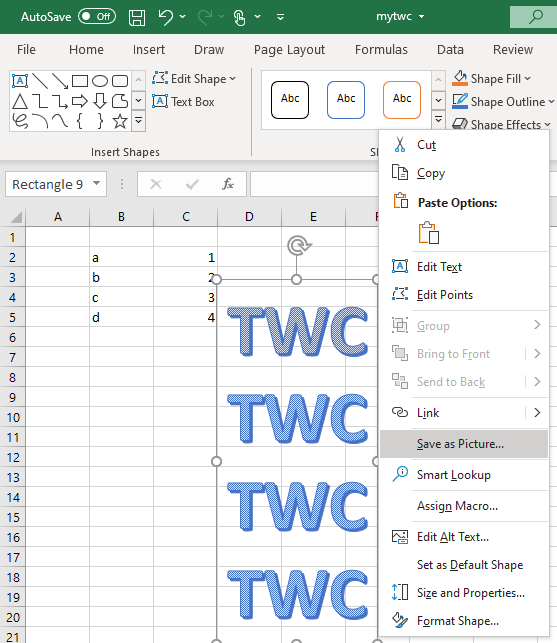557x643 pixels.
Task: Toggle the AutoSave switch
Action: (97, 16)
